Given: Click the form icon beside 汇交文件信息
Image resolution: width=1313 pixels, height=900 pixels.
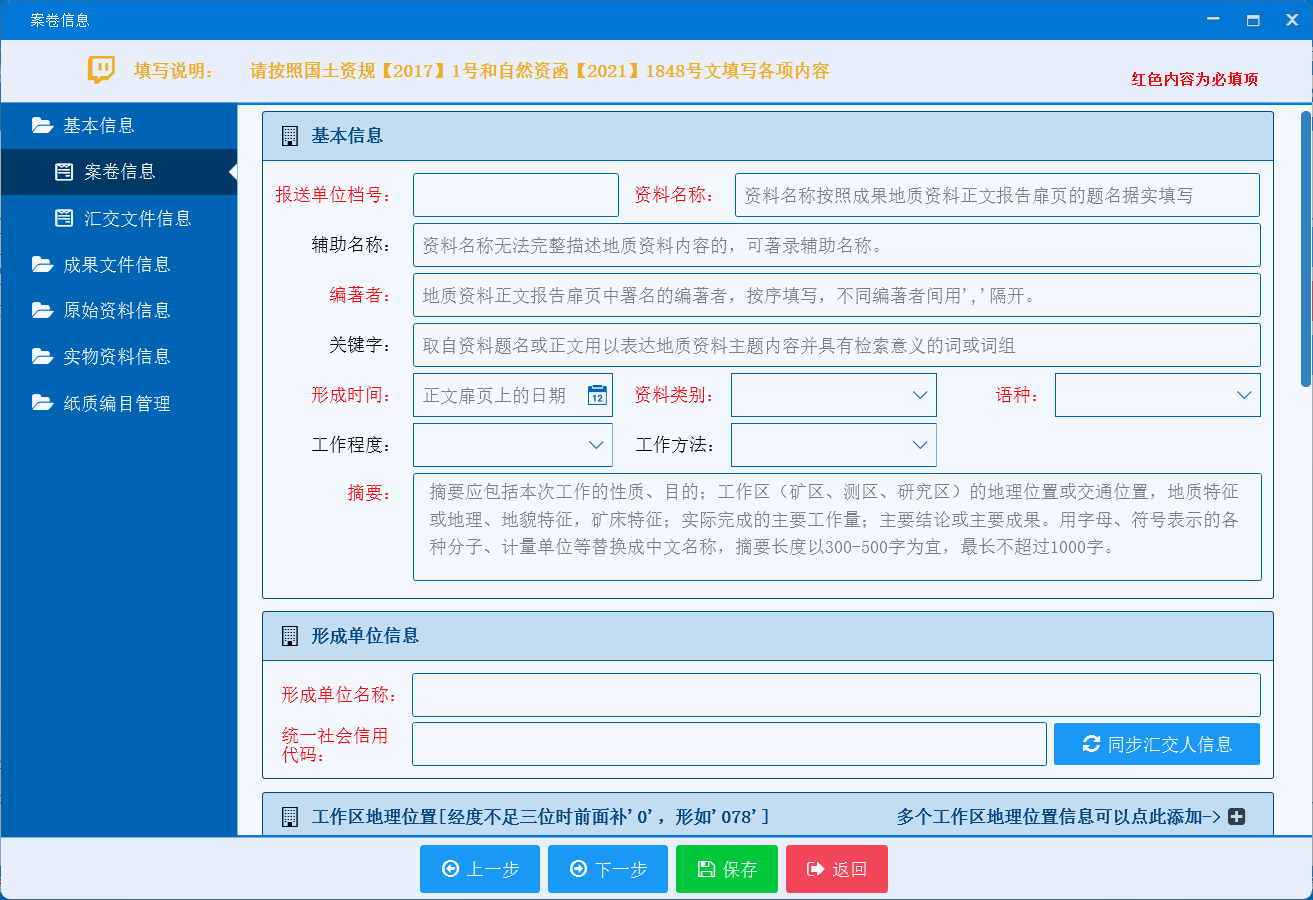Looking at the screenshot, I should (64, 218).
